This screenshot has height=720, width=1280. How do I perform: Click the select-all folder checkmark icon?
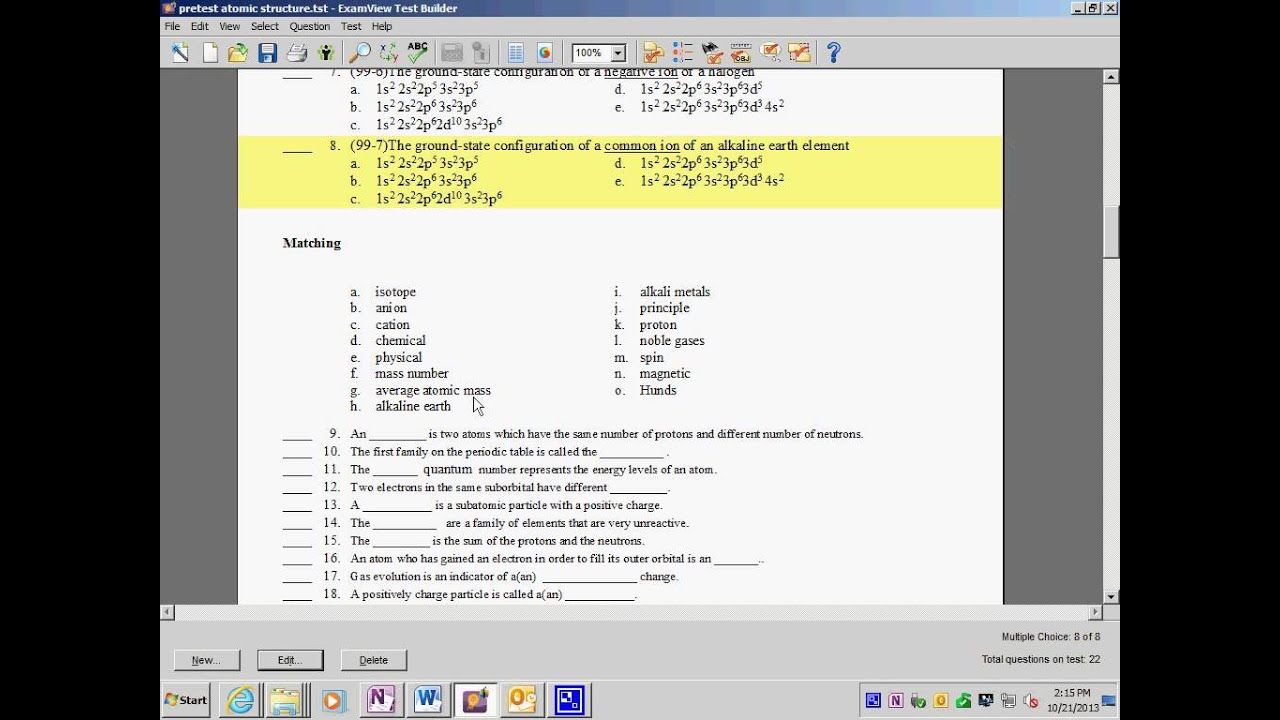pyautogui.click(x=799, y=53)
